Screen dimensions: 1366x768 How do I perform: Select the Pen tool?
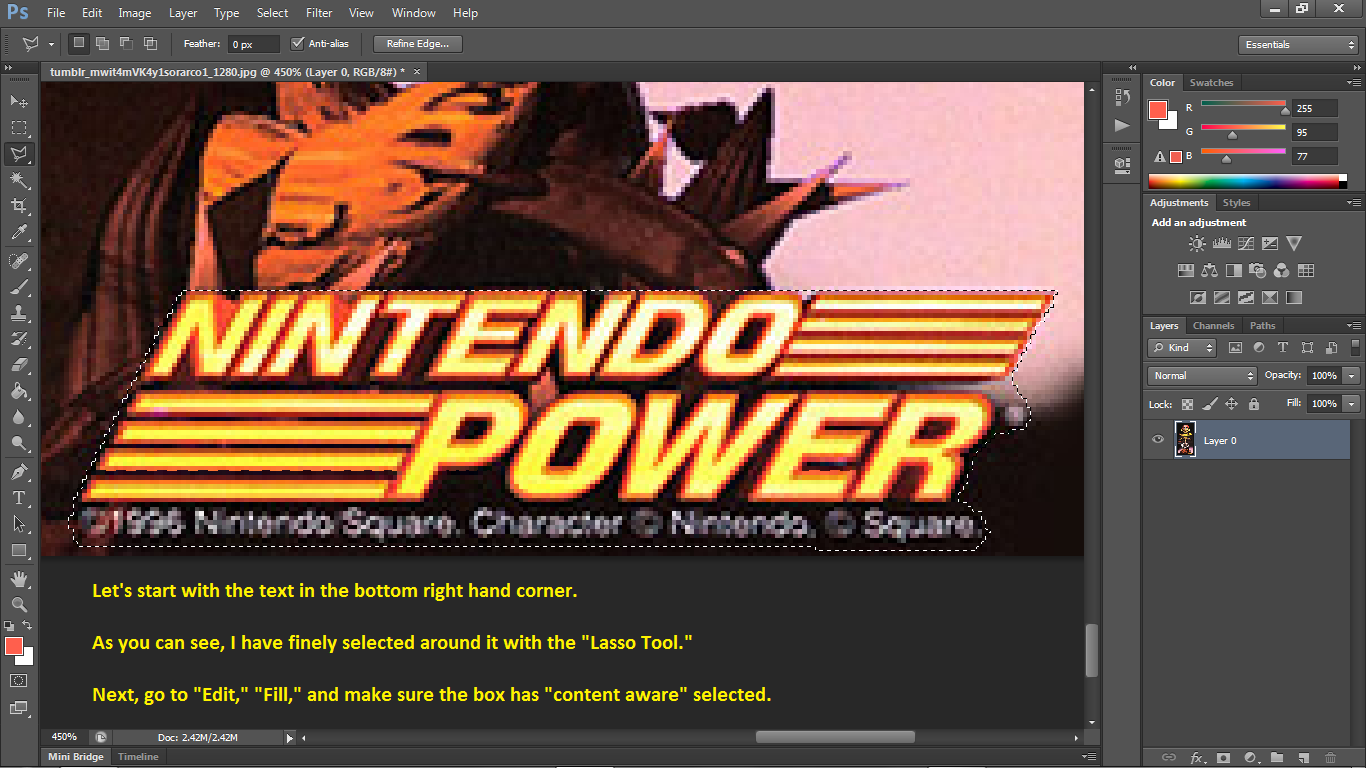point(19,472)
